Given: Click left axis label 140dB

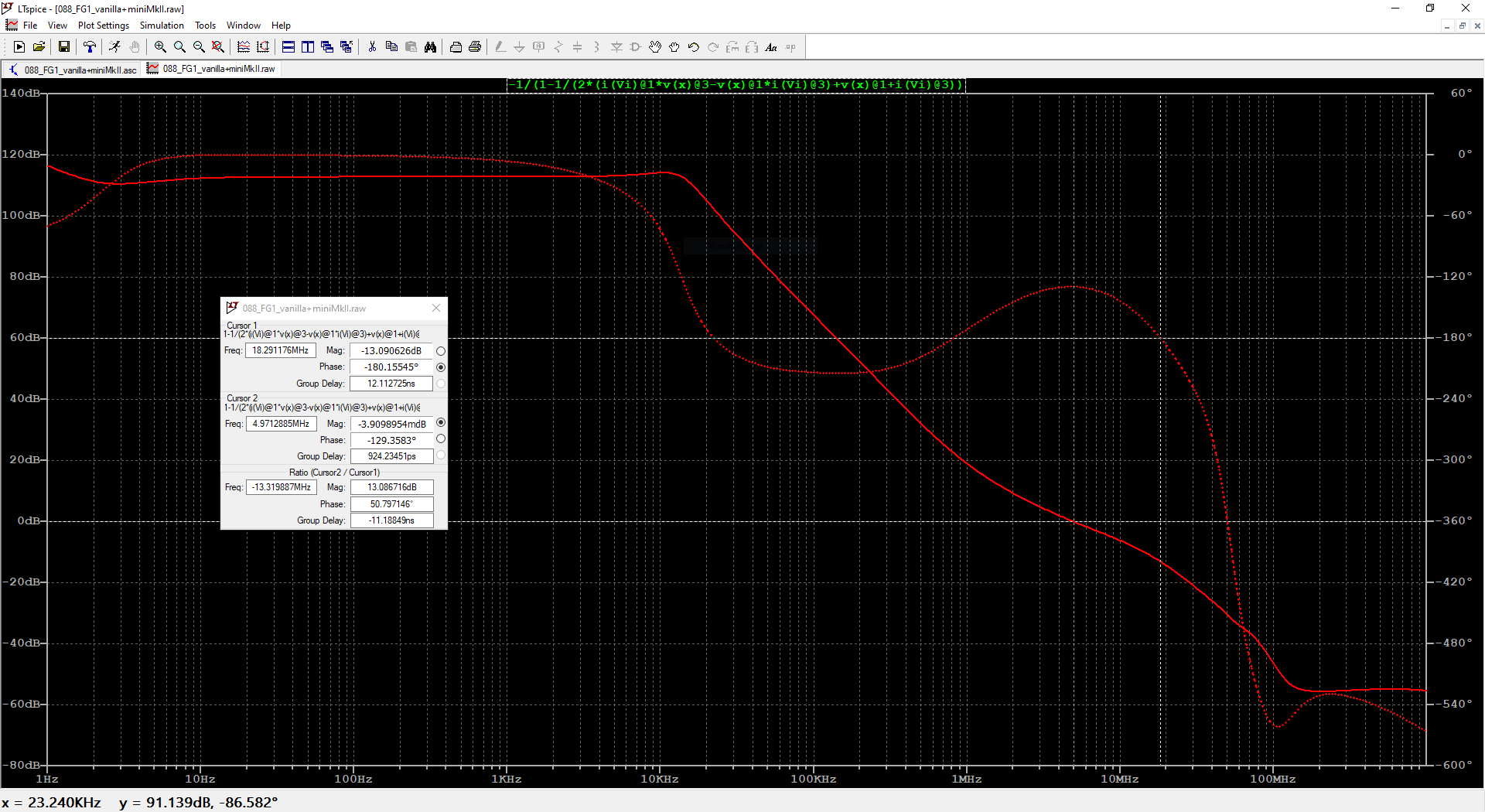Looking at the screenshot, I should pyautogui.click(x=21, y=93).
